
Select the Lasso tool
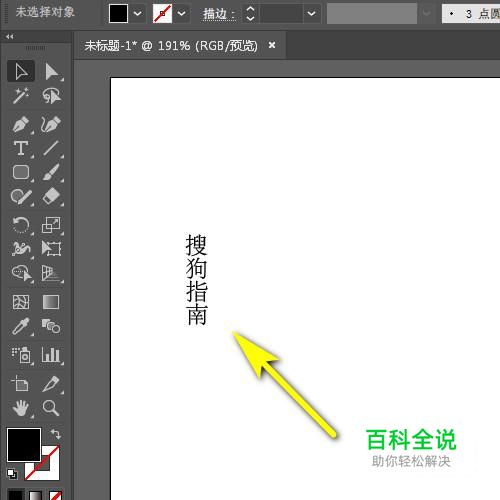click(51, 96)
